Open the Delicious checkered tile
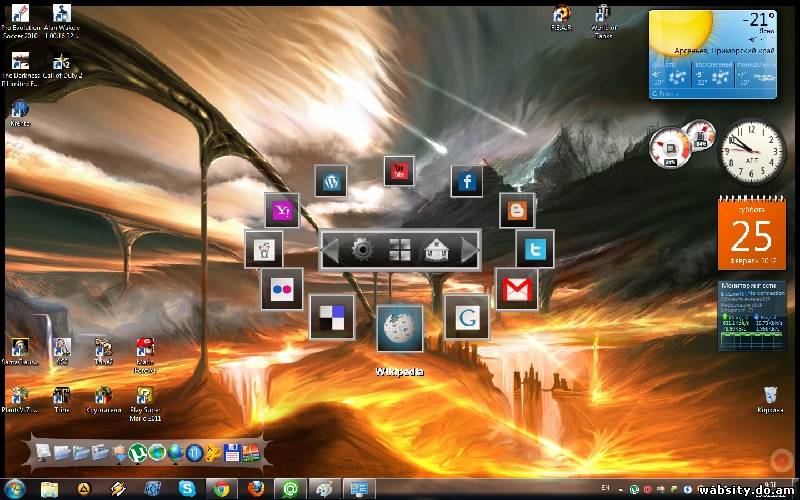The width and height of the screenshot is (800, 500). point(332,317)
